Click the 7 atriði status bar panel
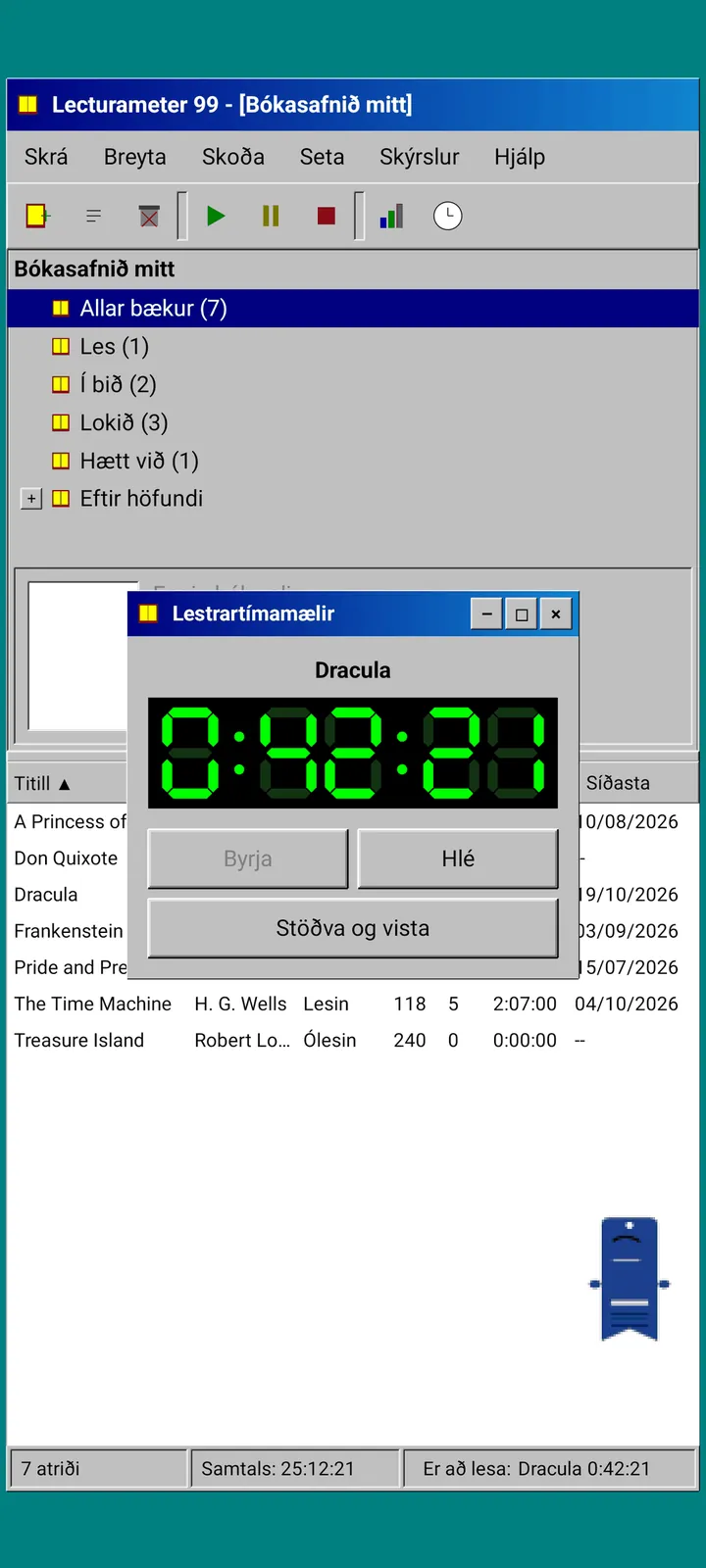Screen dimensions: 706x1568 click(x=98, y=1468)
